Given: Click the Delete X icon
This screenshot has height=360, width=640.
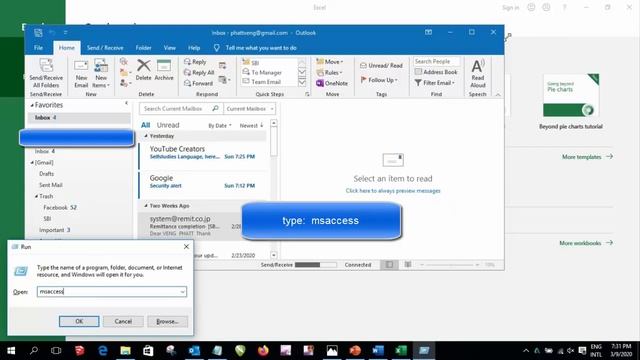Looking at the screenshot, I should click(x=143, y=65).
